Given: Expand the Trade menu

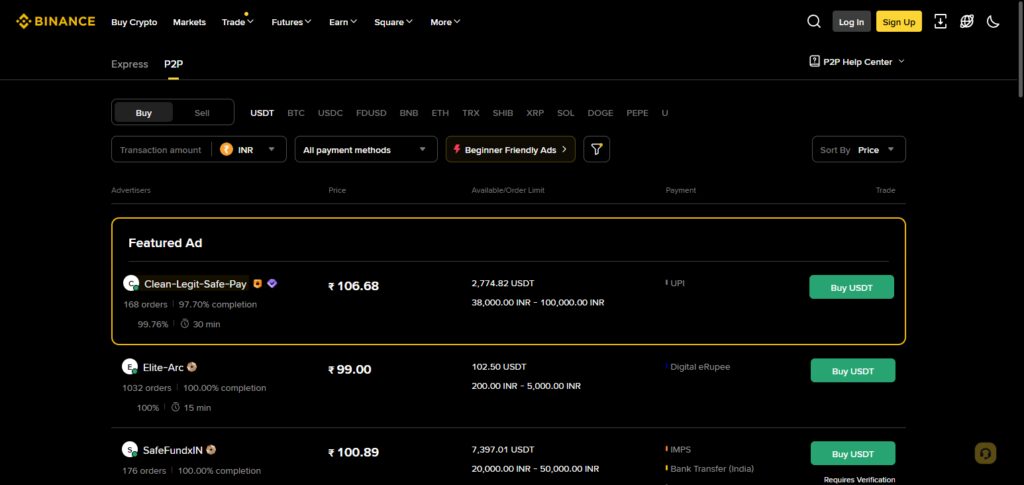Looking at the screenshot, I should 238,22.
